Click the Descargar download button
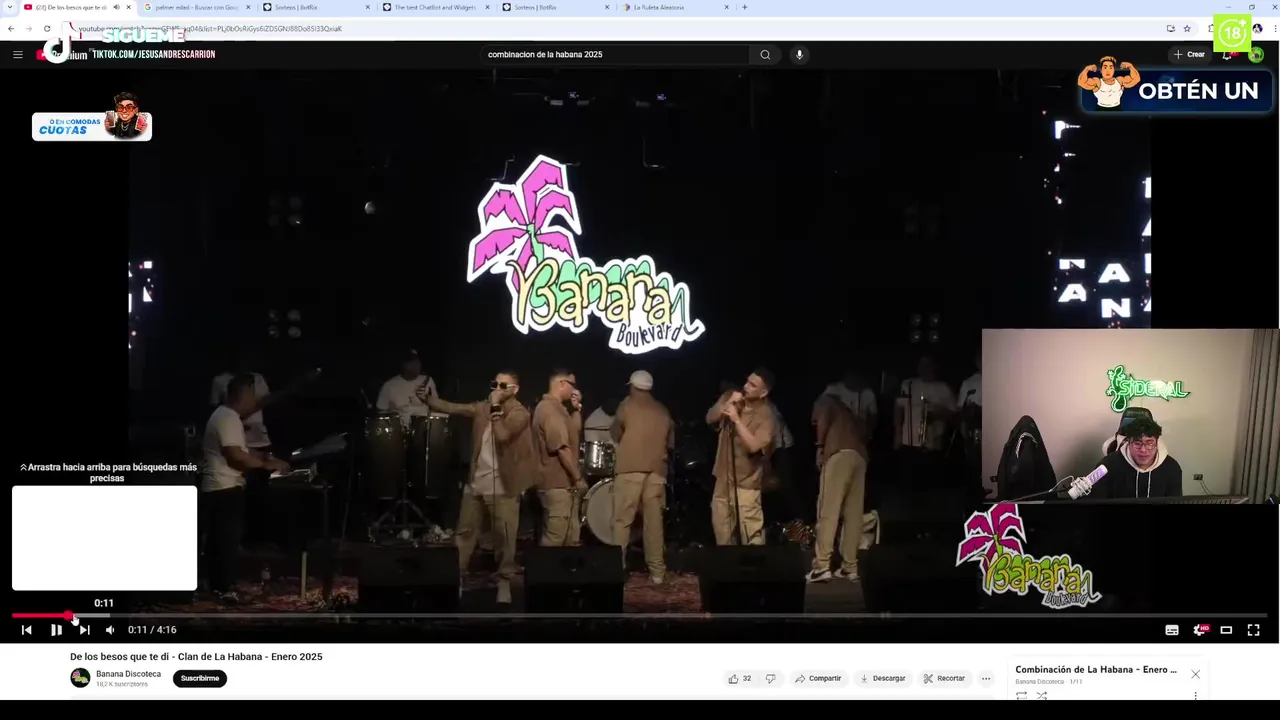The width and height of the screenshot is (1280, 720). [x=883, y=678]
